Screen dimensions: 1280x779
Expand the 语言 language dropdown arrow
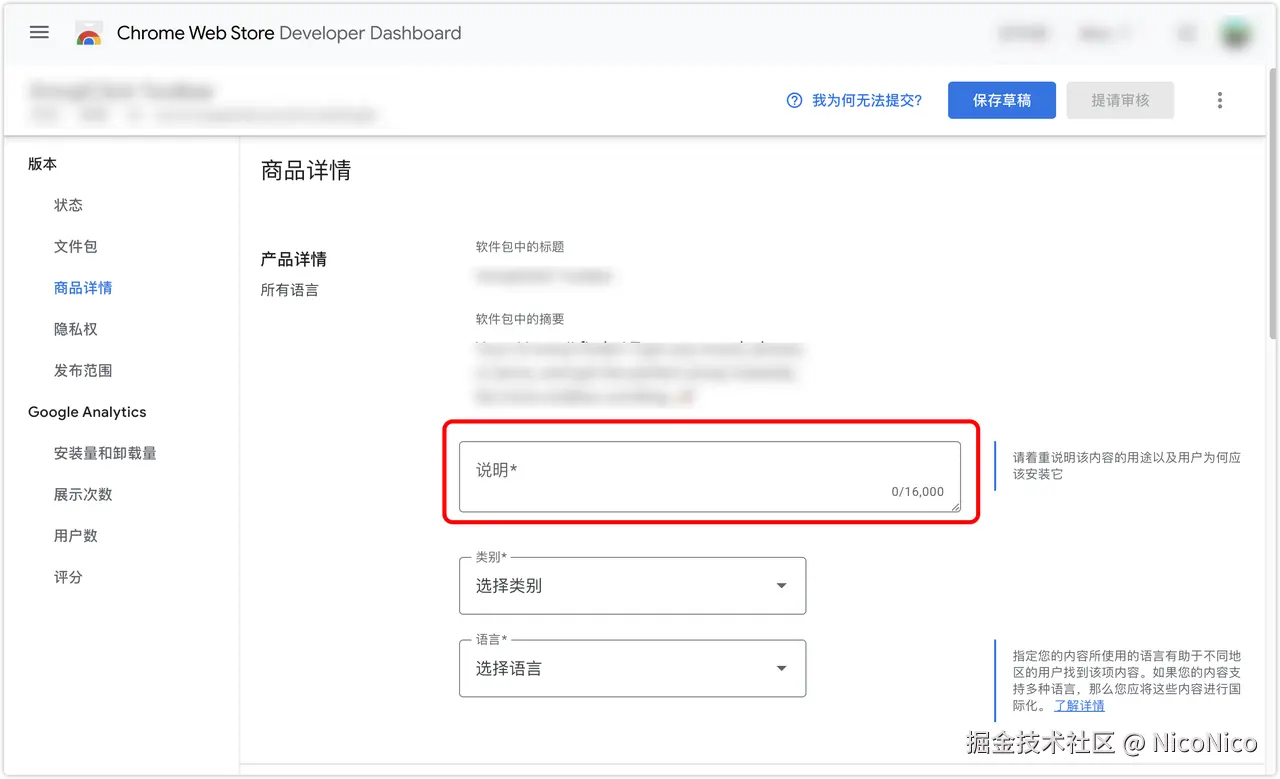pos(781,668)
